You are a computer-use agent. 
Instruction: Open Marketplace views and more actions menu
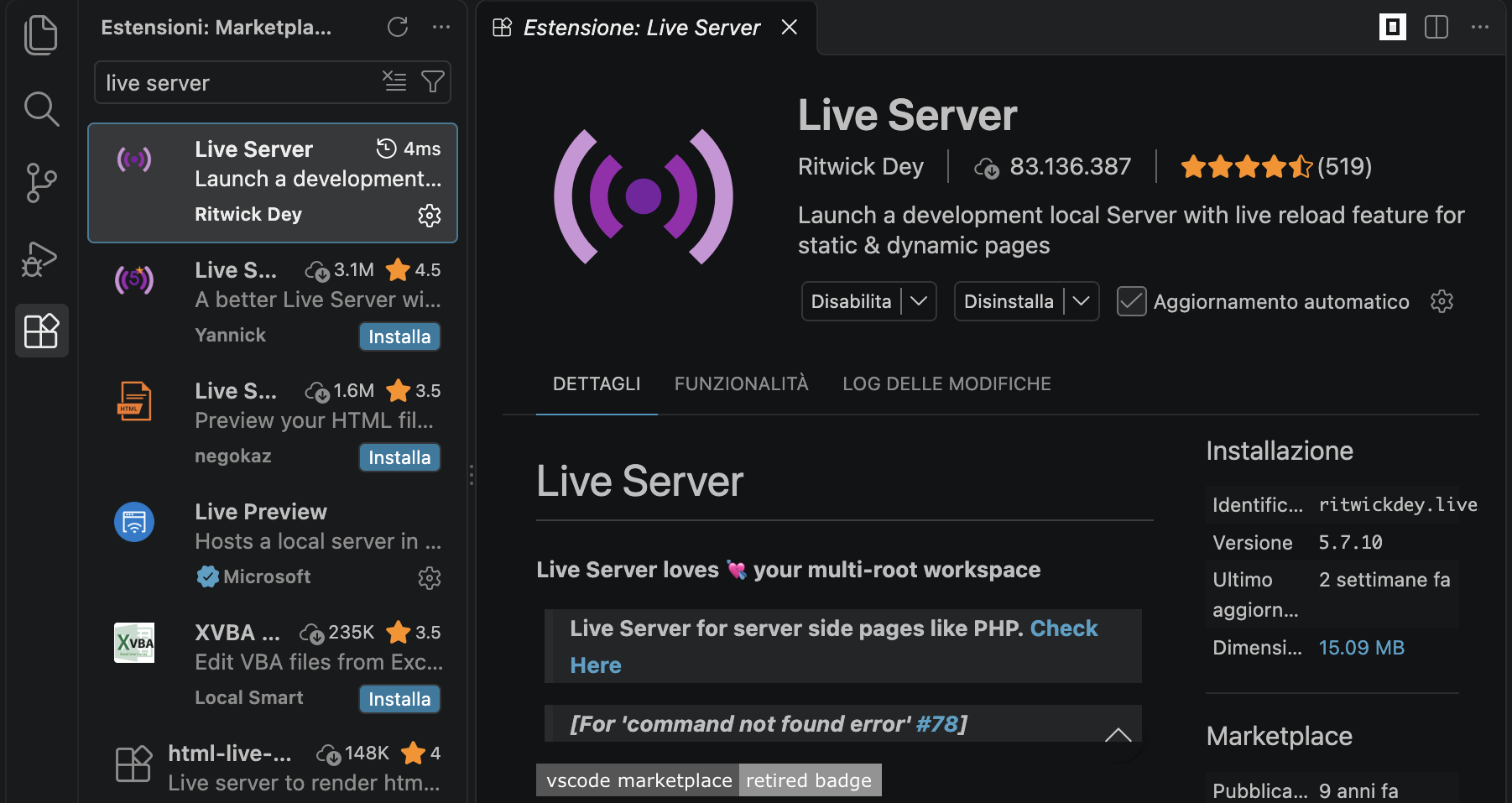pyautogui.click(x=441, y=28)
